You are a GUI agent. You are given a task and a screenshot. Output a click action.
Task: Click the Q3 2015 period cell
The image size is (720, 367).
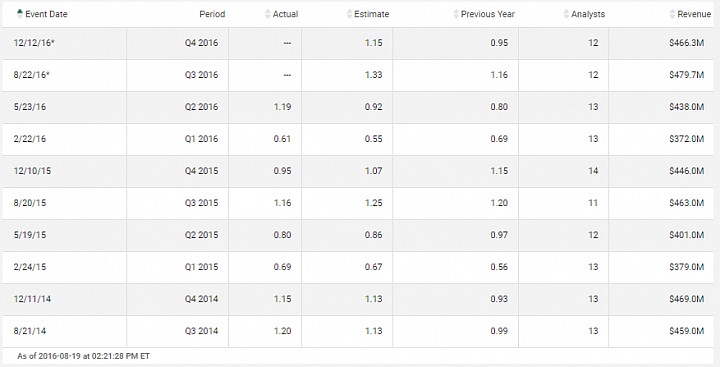178,203
